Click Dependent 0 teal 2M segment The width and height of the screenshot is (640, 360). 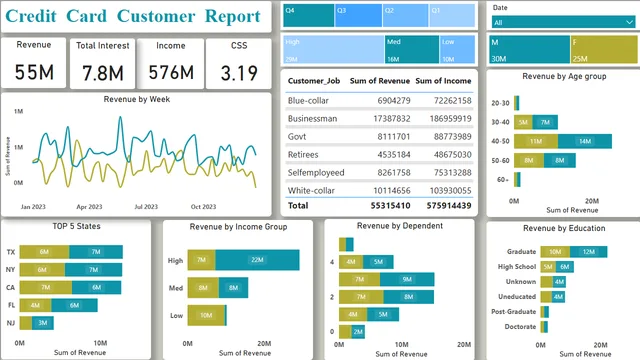(x=358, y=332)
